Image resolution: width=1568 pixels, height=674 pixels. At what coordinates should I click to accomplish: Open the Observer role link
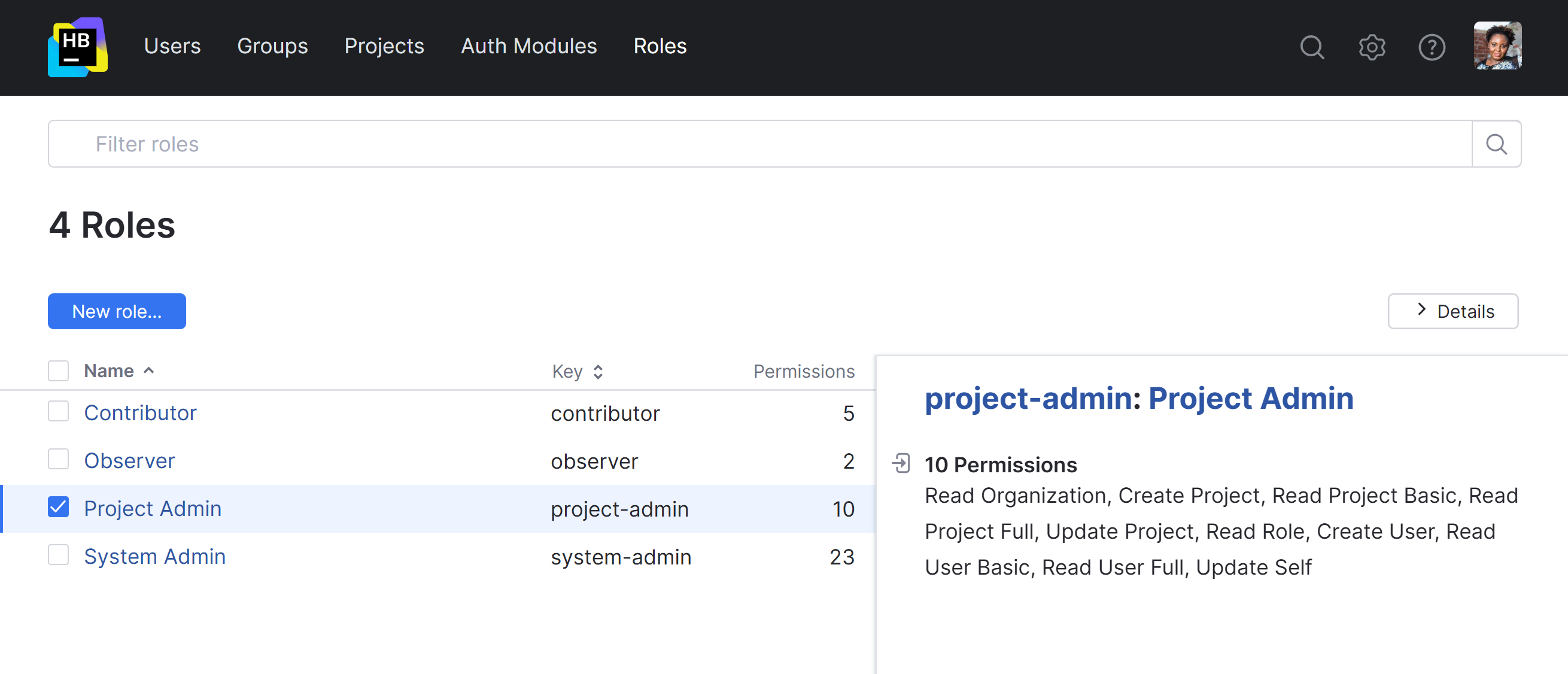click(129, 461)
